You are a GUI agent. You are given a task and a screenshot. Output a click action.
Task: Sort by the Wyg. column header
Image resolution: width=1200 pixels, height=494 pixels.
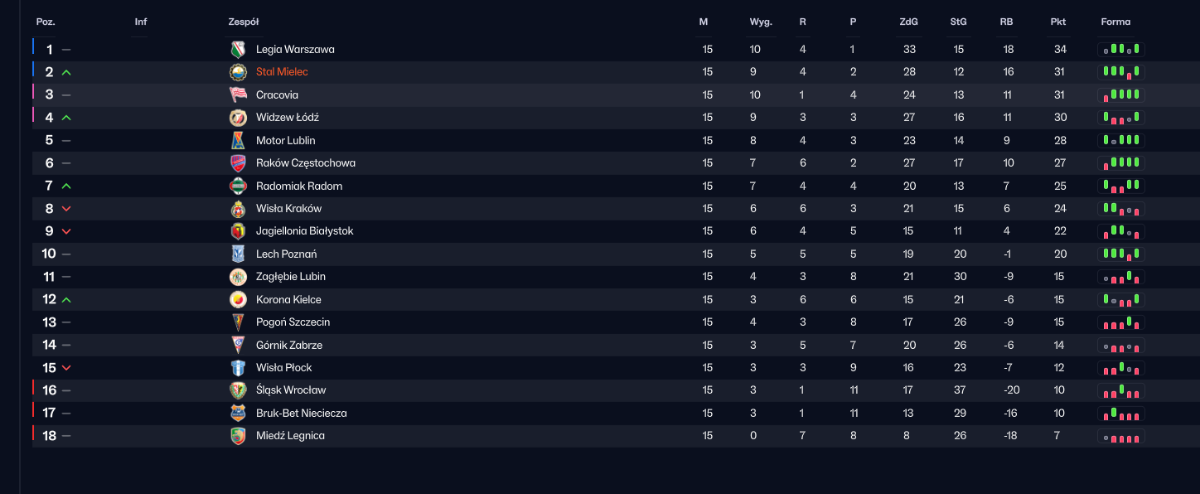point(760,21)
